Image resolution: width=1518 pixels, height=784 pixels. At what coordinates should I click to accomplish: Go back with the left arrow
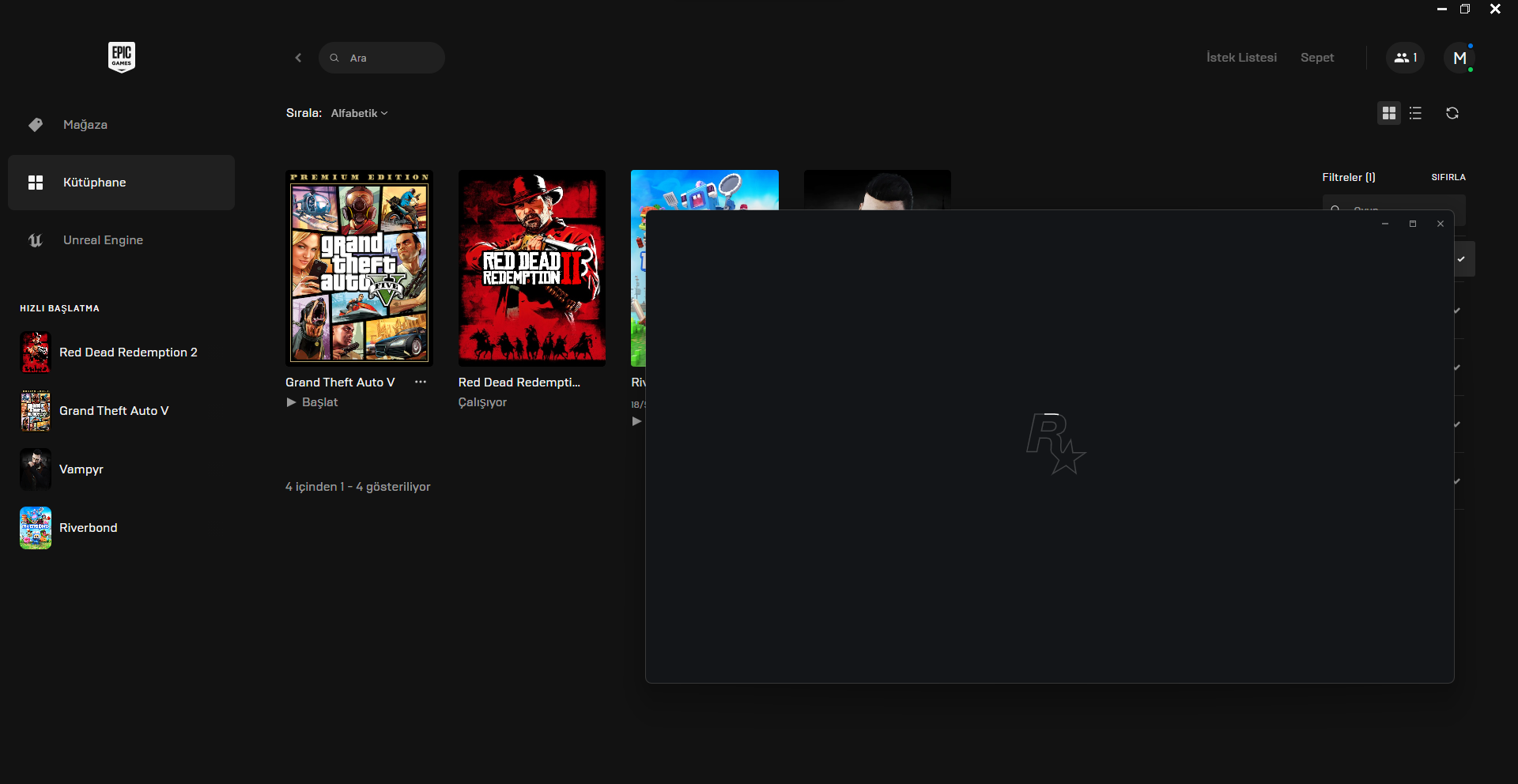point(298,58)
